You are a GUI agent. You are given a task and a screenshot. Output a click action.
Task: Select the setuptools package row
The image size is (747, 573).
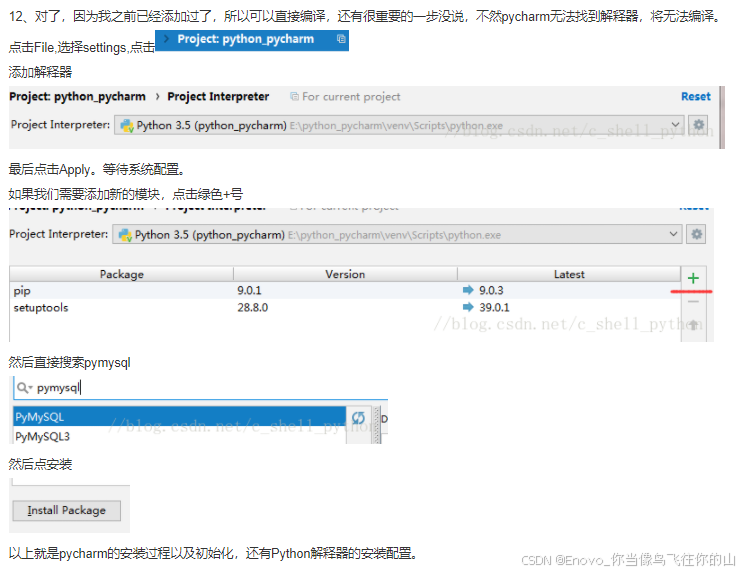[x=345, y=307]
